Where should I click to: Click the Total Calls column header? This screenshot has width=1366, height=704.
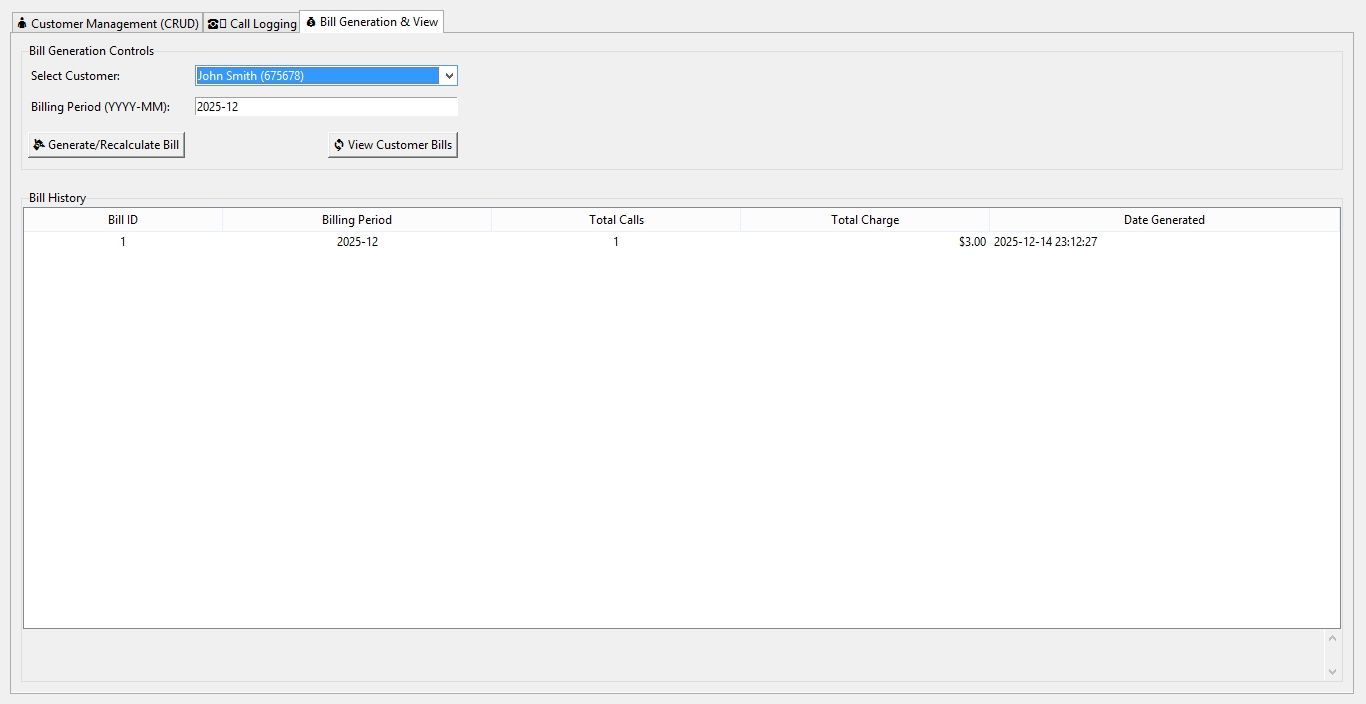click(616, 220)
